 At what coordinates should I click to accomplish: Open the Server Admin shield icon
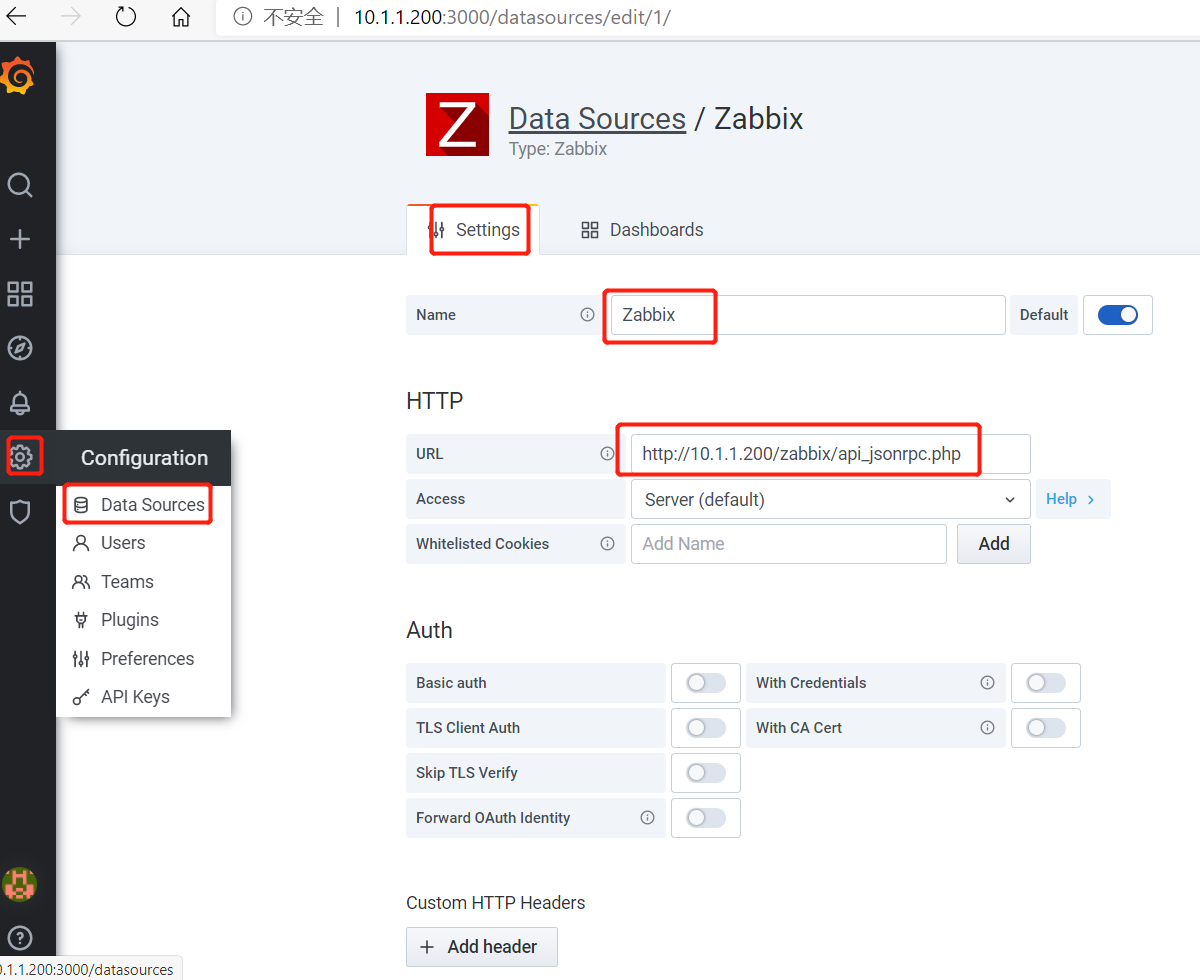coord(20,512)
